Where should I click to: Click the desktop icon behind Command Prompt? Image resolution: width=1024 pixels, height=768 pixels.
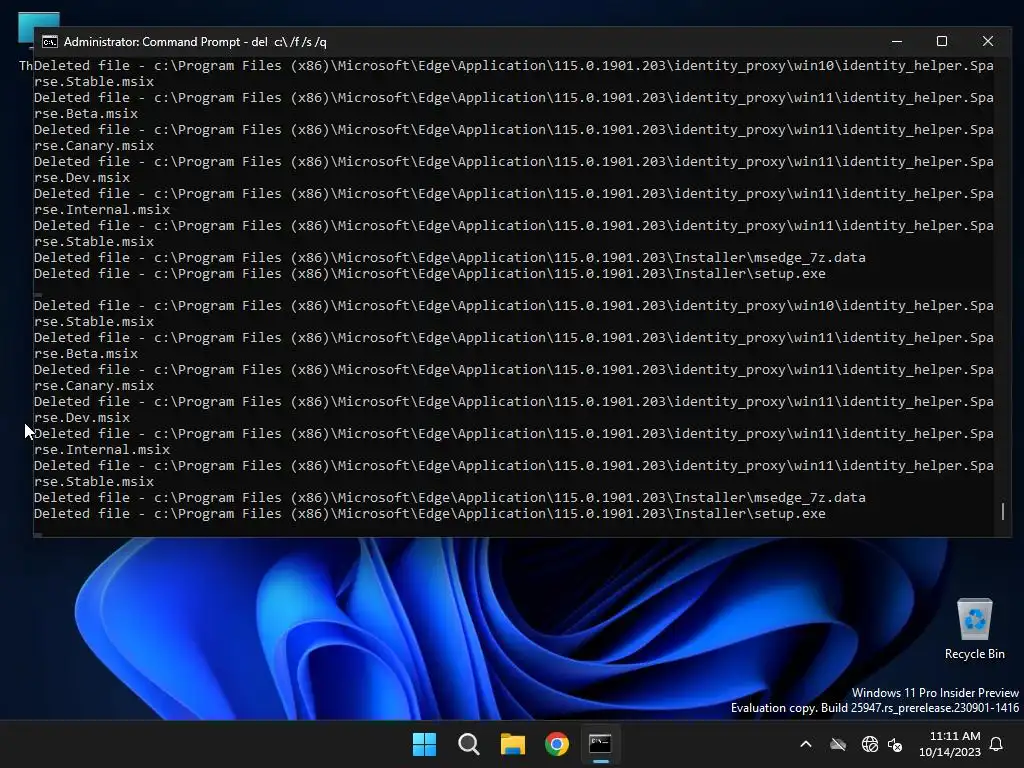(x=38, y=20)
